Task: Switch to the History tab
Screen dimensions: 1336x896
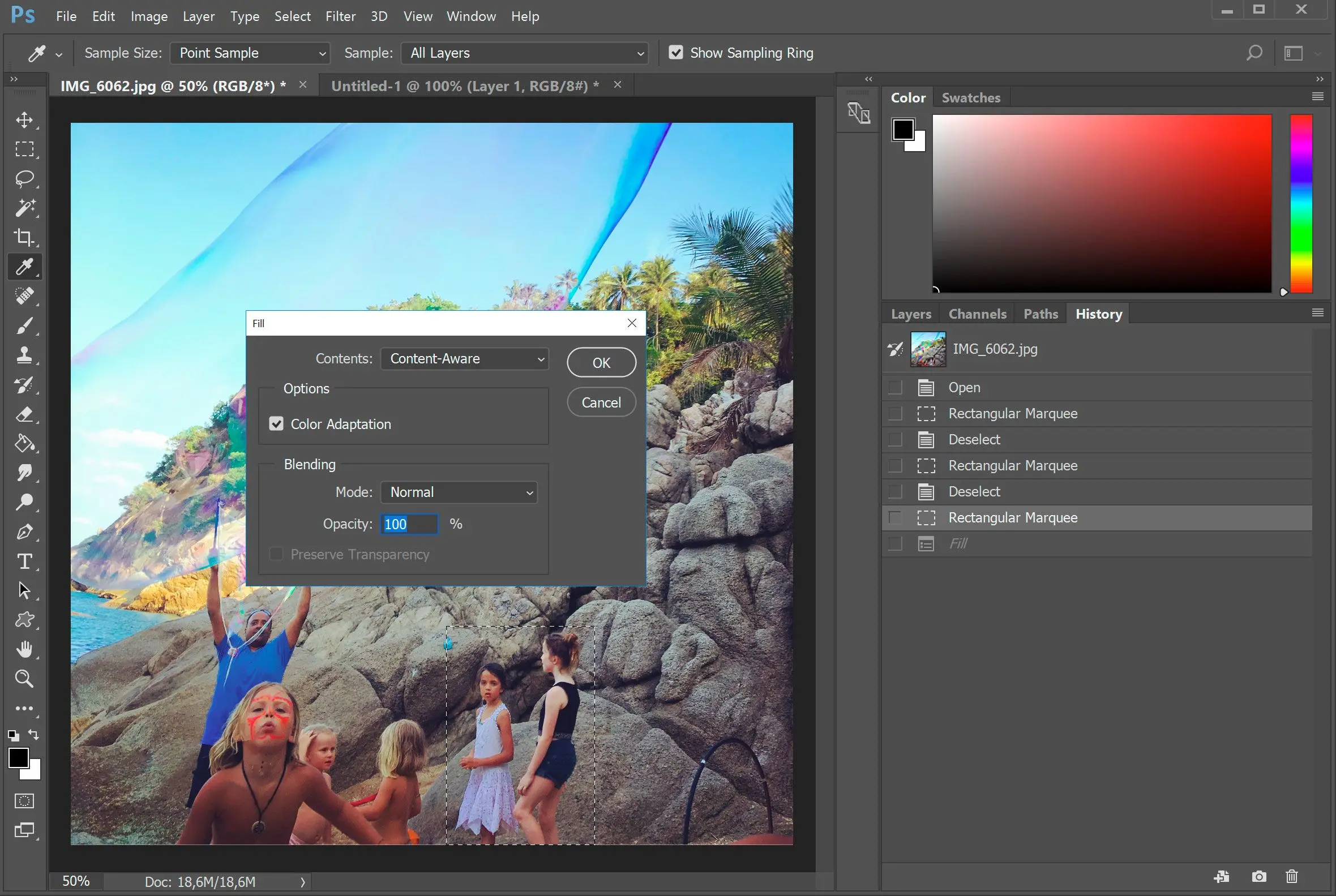Action: point(1098,313)
